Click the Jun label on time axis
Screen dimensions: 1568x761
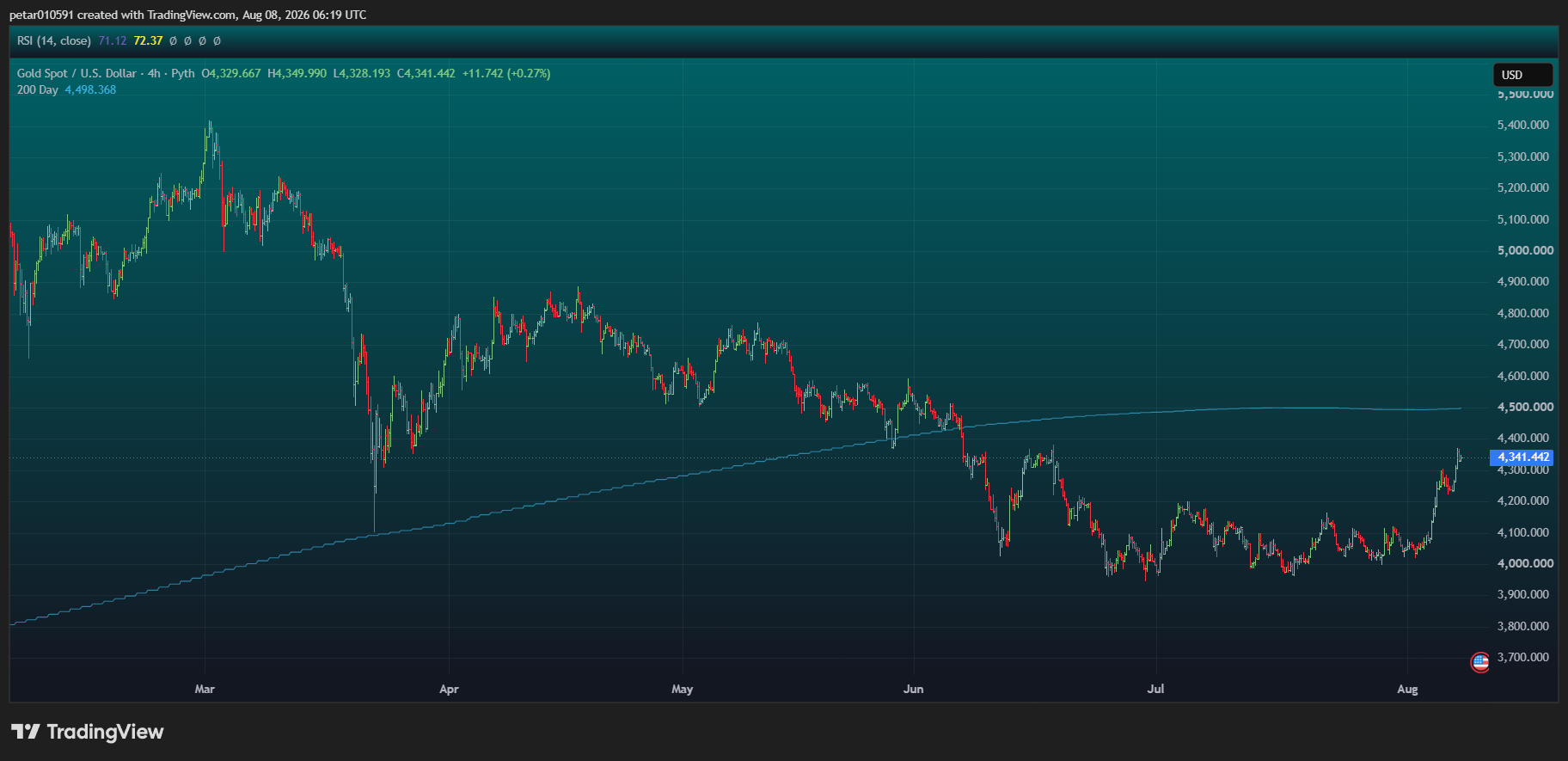point(914,689)
